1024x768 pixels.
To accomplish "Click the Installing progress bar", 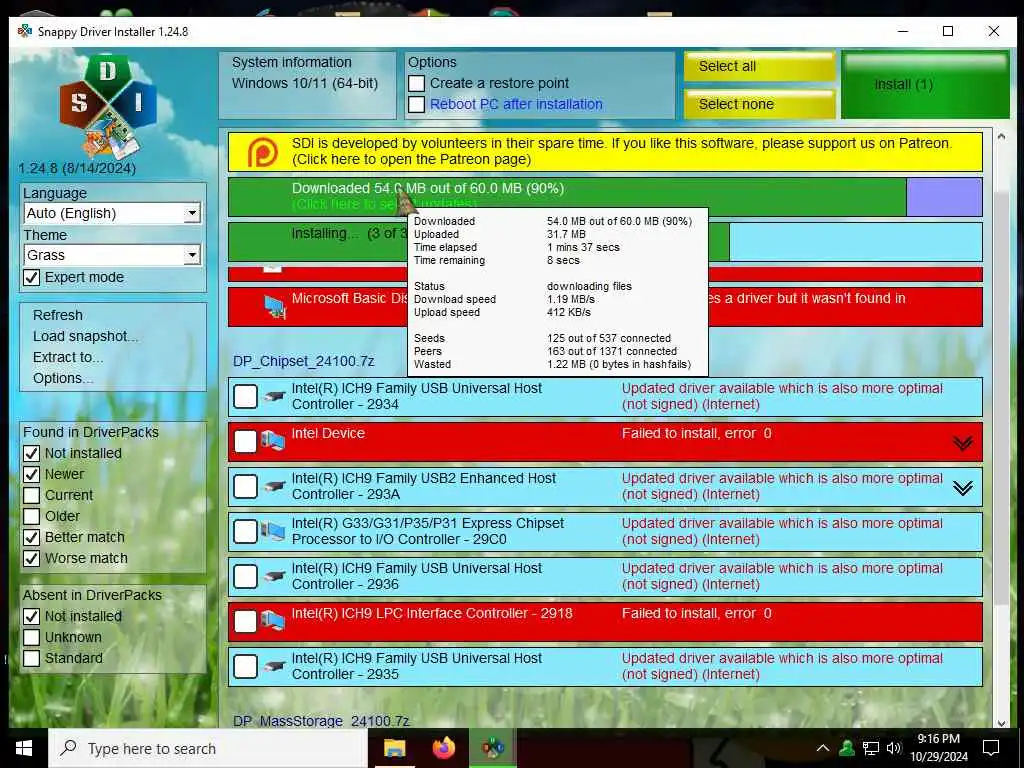I will point(605,242).
